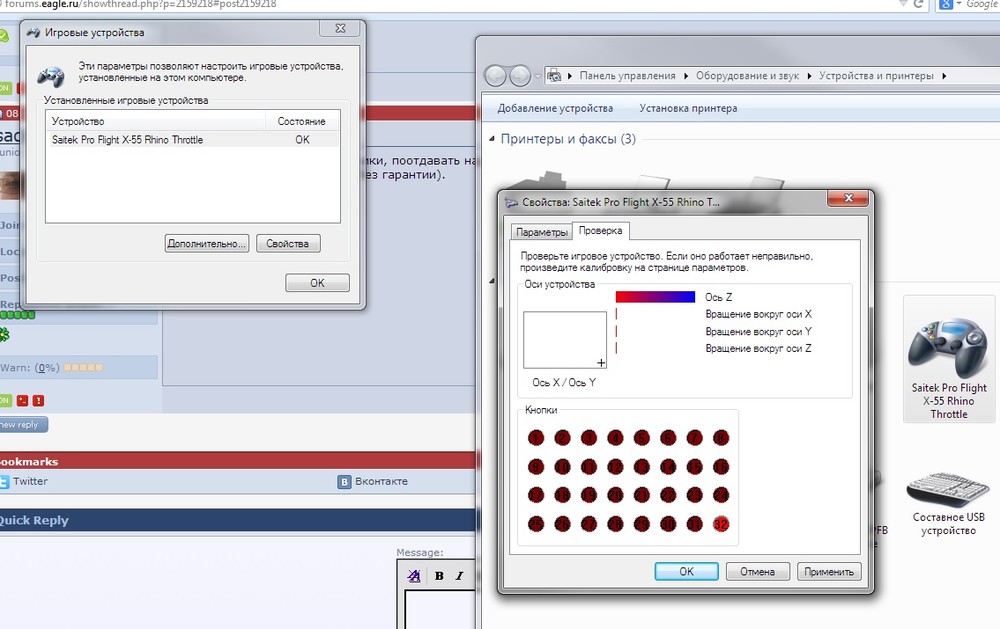This screenshot has width=1000, height=629.
Task: Click button indicator 13 in Кнопки group
Action: pyautogui.click(x=642, y=467)
